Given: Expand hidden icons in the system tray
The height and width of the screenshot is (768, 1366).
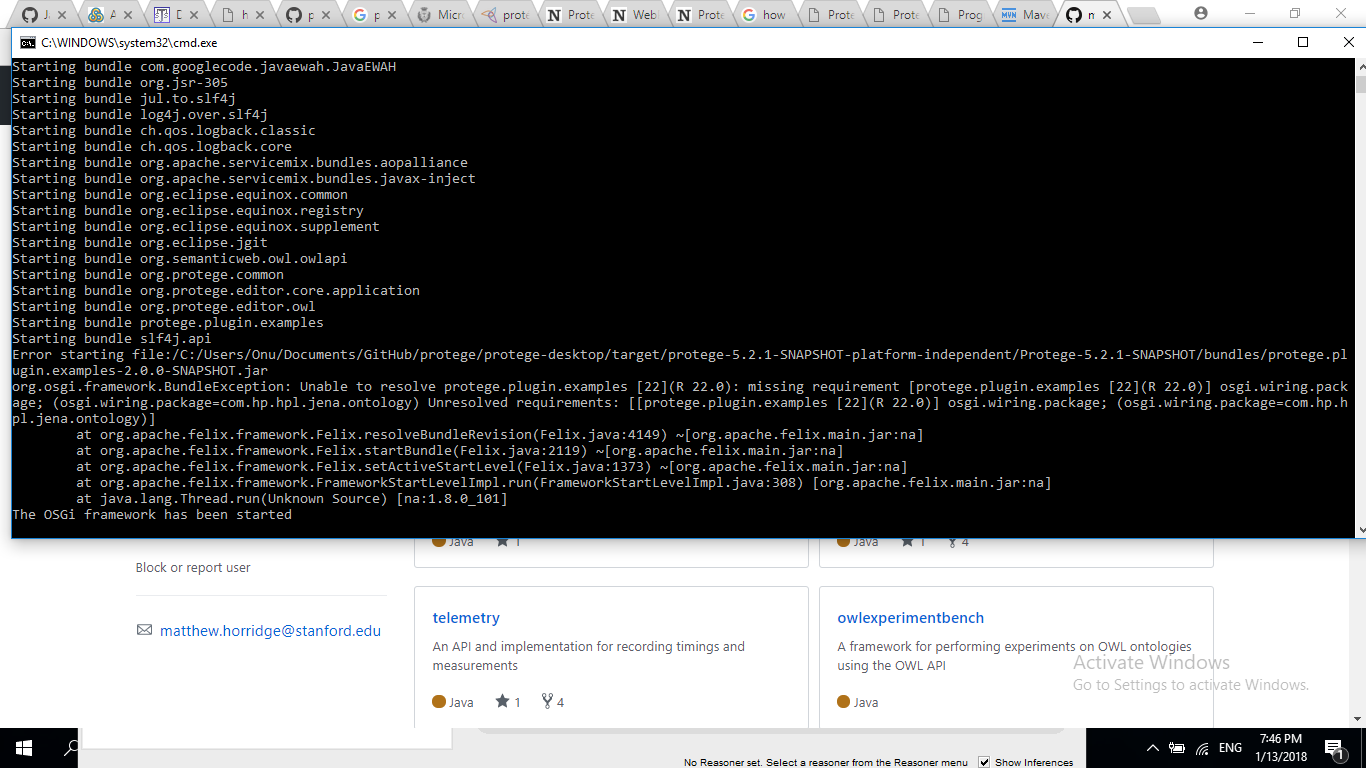Looking at the screenshot, I should point(1152,747).
